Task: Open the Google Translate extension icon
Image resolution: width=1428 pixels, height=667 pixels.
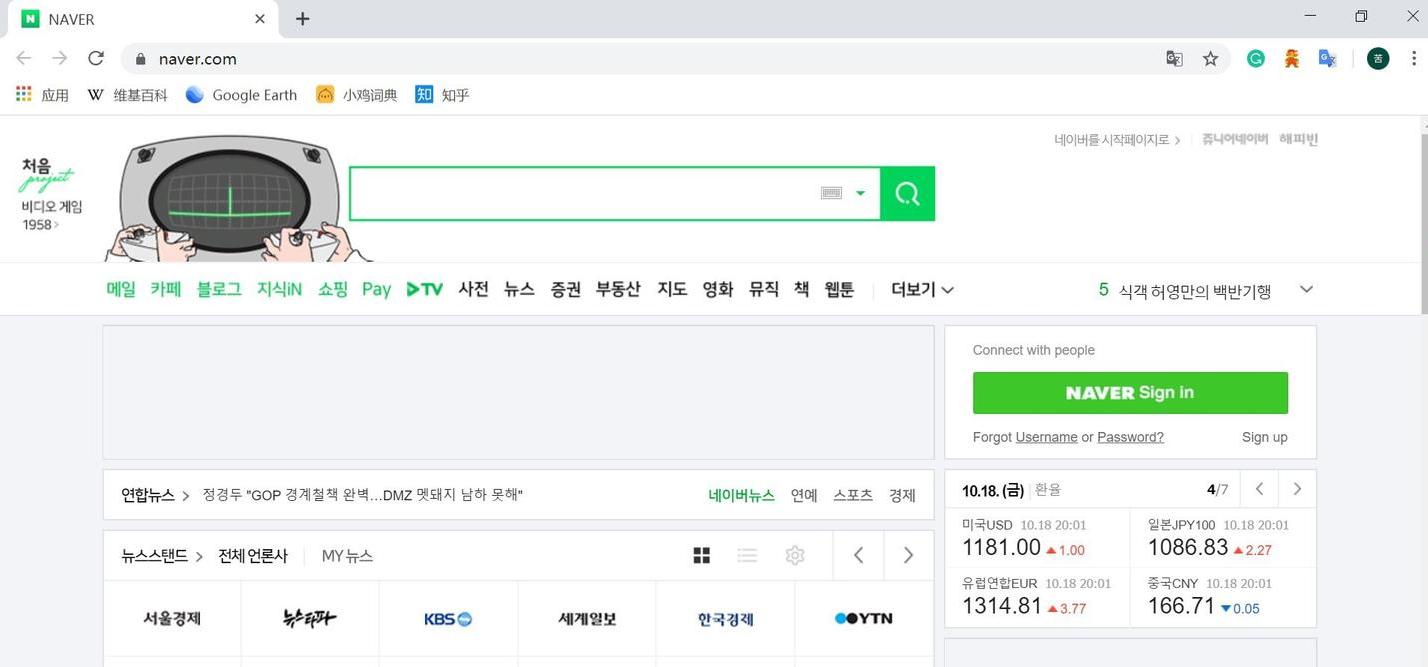Action: [x=1327, y=58]
